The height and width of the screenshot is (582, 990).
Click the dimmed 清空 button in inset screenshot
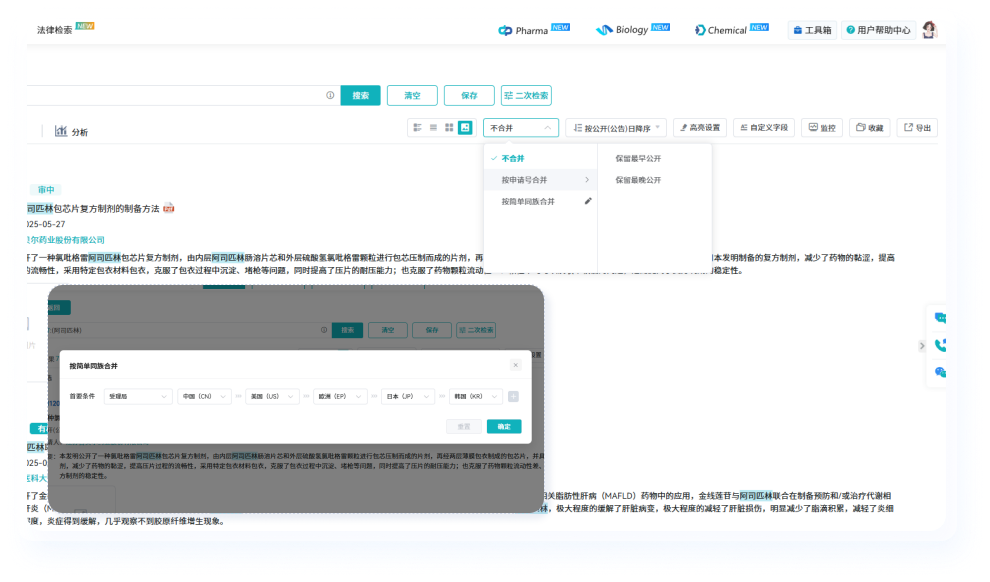(x=388, y=330)
